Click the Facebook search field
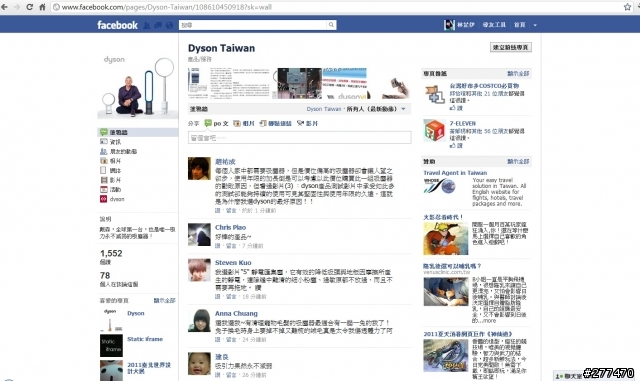The height and width of the screenshot is (381, 640). tap(253, 25)
